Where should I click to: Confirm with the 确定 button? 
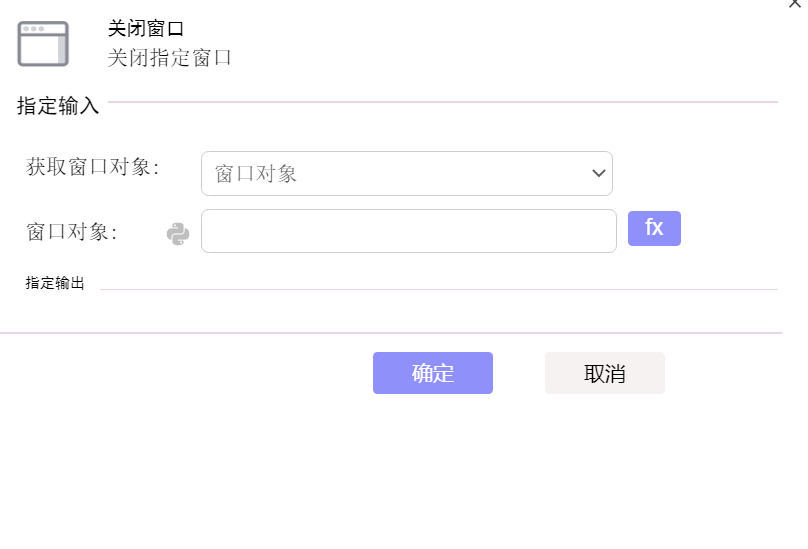[433, 373]
